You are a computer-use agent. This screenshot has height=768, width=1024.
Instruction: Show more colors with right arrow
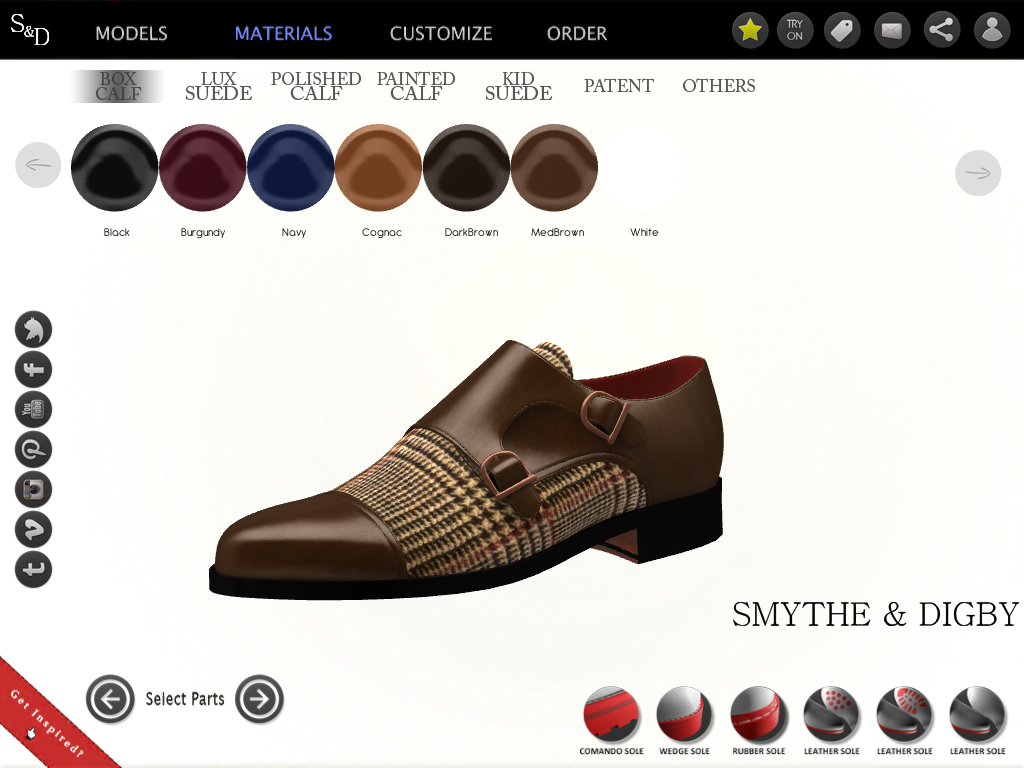point(978,173)
